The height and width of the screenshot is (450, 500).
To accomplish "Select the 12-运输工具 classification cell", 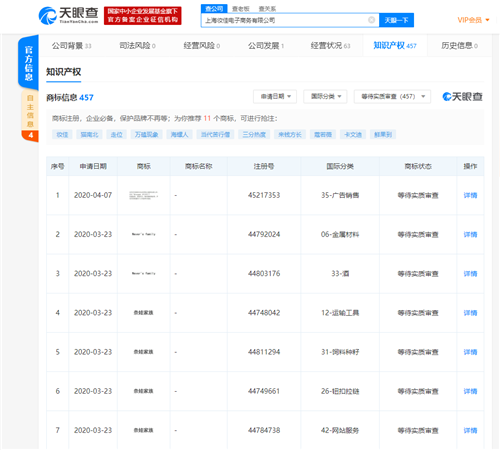I will pyautogui.click(x=340, y=313).
